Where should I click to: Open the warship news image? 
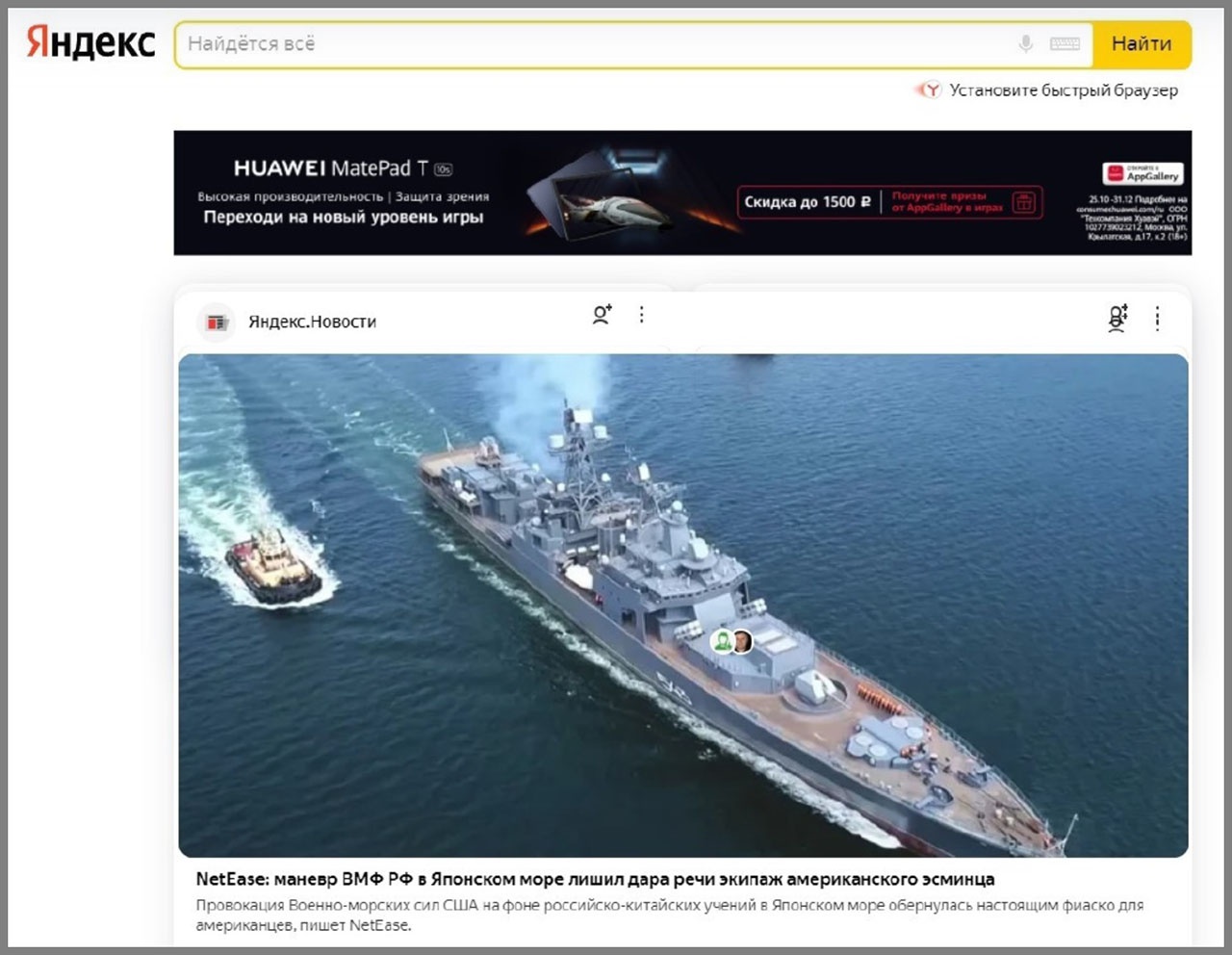pos(683,606)
